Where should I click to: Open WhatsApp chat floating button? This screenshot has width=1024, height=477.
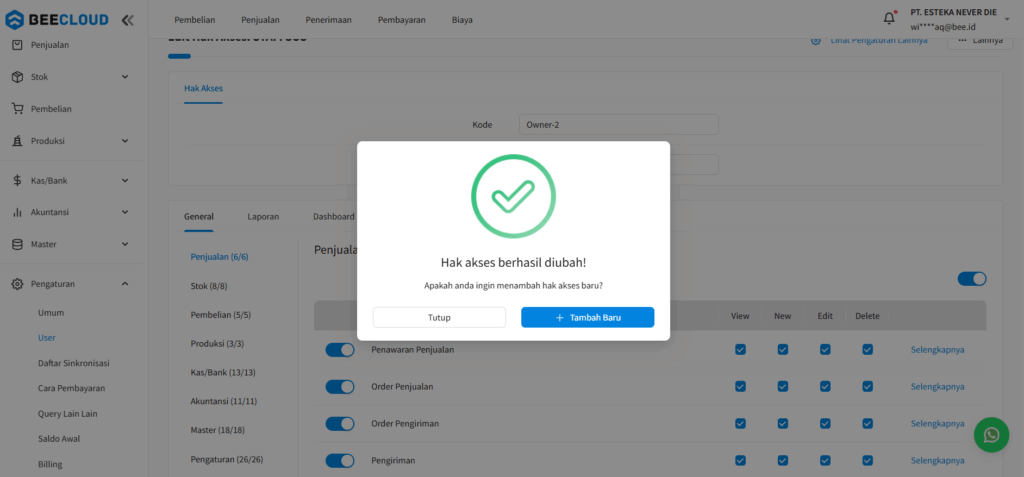coord(991,435)
